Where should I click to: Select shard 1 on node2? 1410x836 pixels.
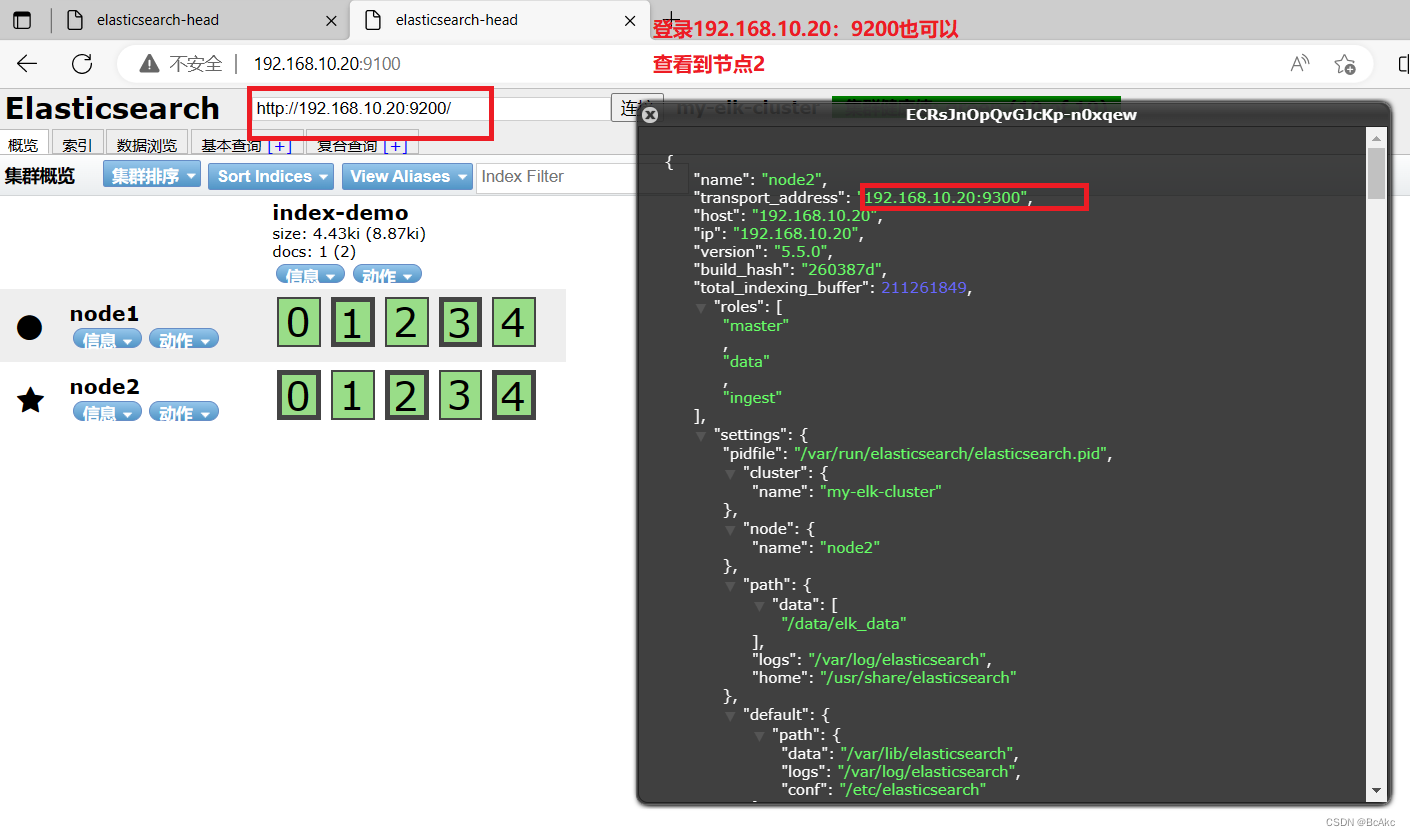(x=351, y=396)
